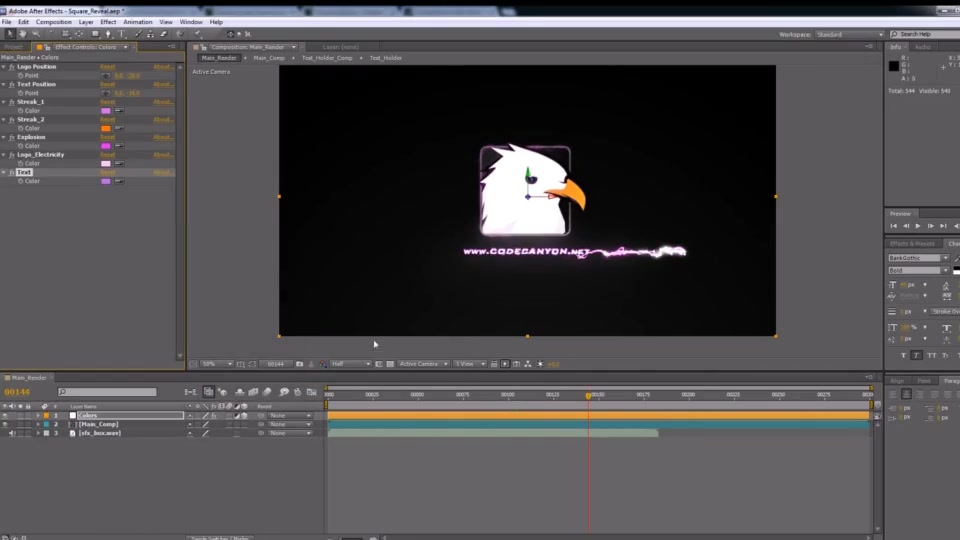The height and width of the screenshot is (540, 960).
Task: Click About for Streak_1 effect
Action: click(162, 102)
